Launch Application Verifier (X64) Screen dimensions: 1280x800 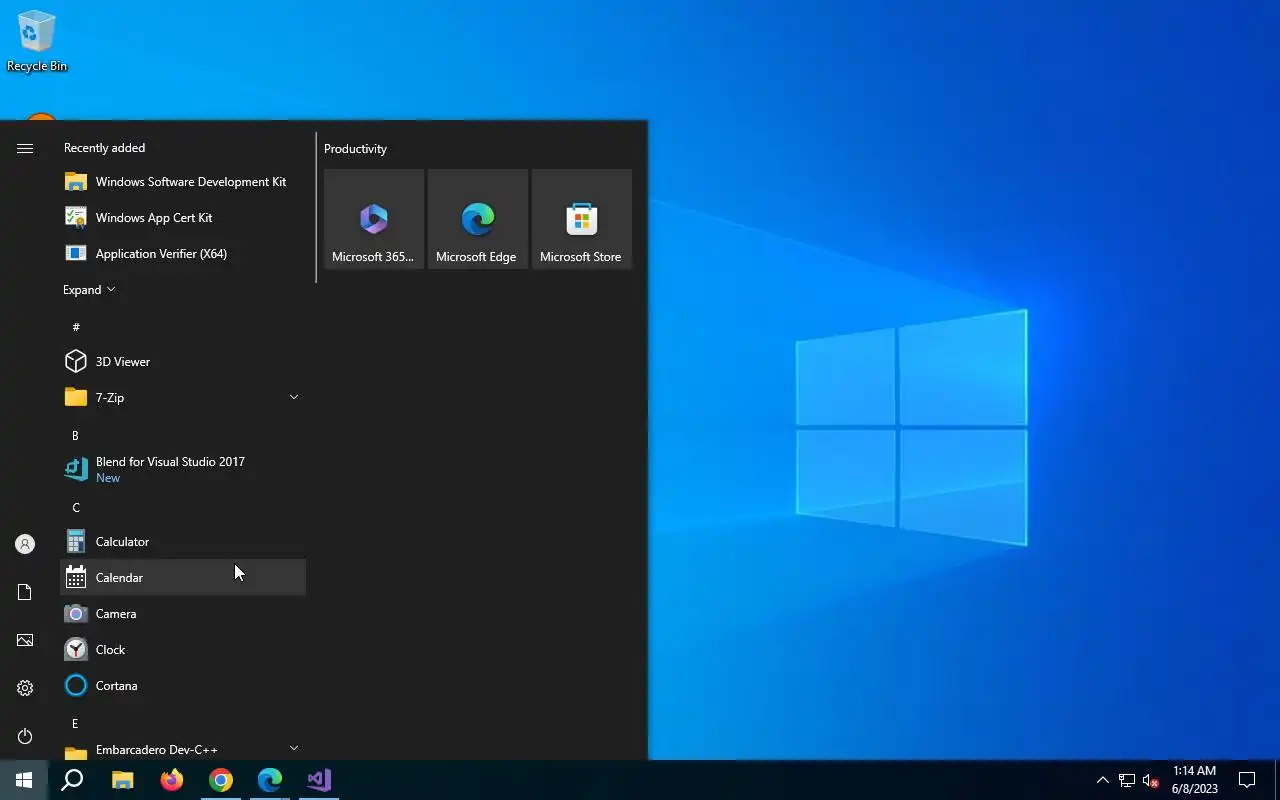pyautogui.click(x=183, y=253)
